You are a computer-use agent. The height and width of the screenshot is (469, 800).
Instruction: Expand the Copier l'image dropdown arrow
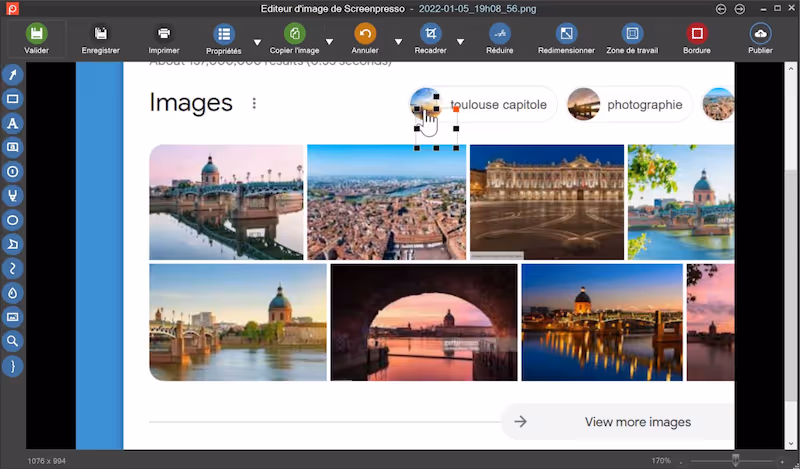pos(330,42)
